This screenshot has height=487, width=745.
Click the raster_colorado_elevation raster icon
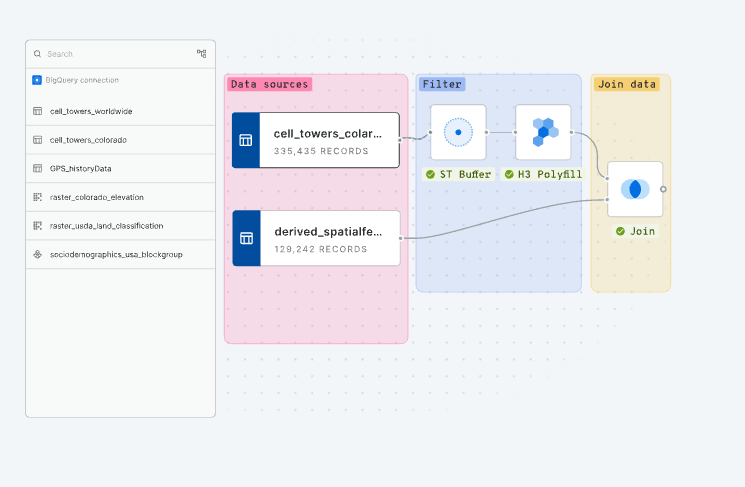(37, 197)
